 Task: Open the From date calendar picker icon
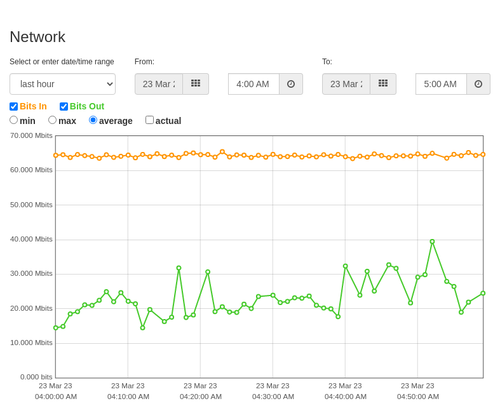point(196,84)
